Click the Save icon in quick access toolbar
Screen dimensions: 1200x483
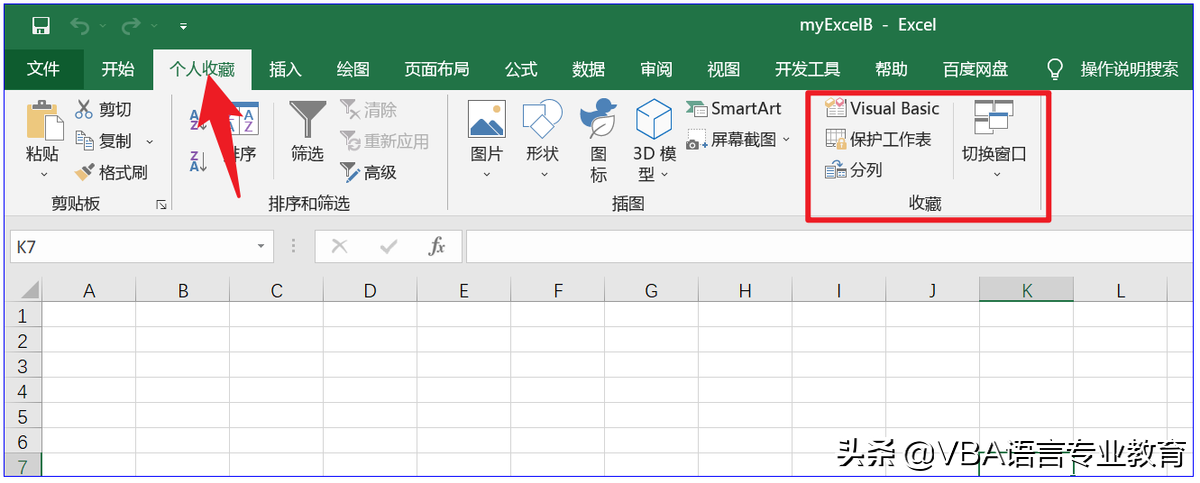tap(41, 25)
